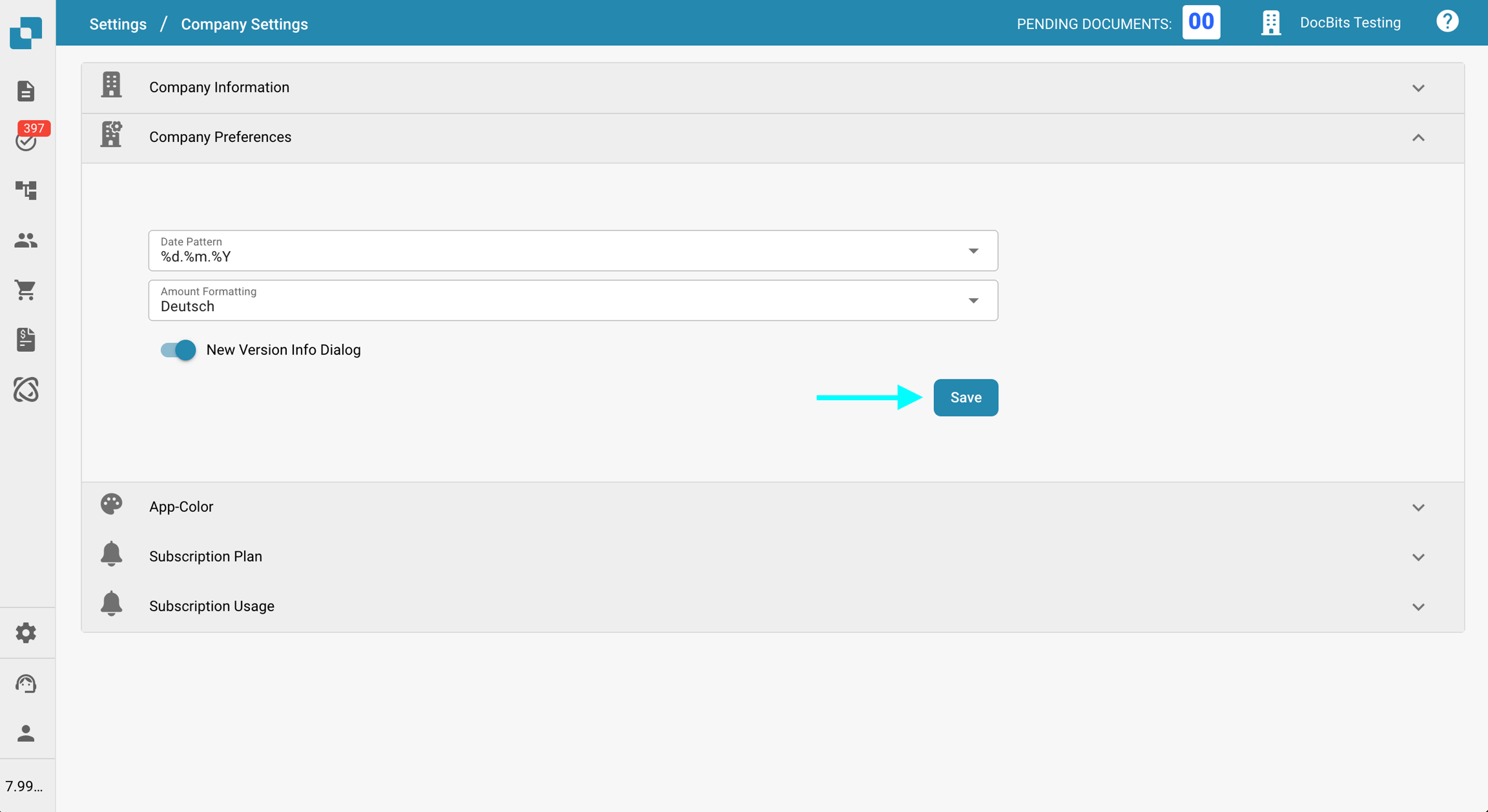Screen dimensions: 1488x812
Task: Open the tasks icon with the 397 badge
Action: [26, 140]
